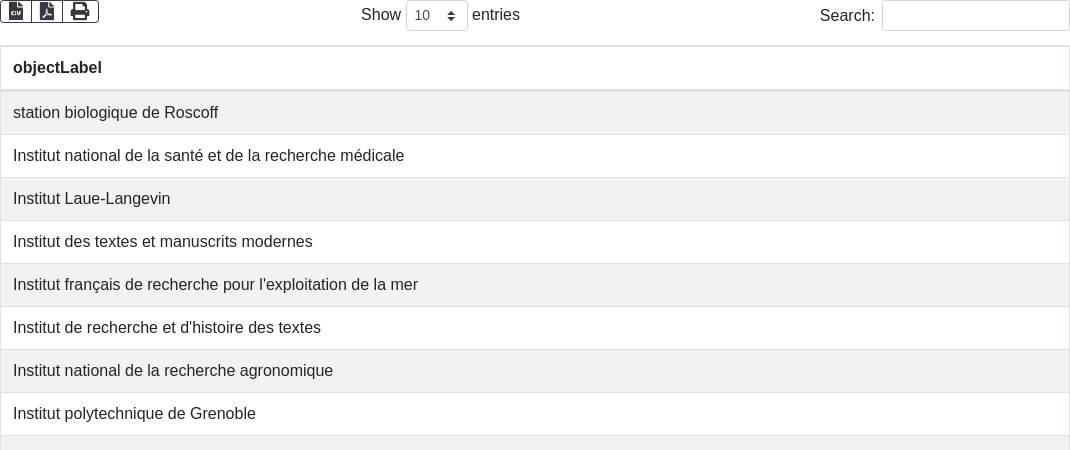
Task: Focus the Search input field
Action: coord(975,15)
